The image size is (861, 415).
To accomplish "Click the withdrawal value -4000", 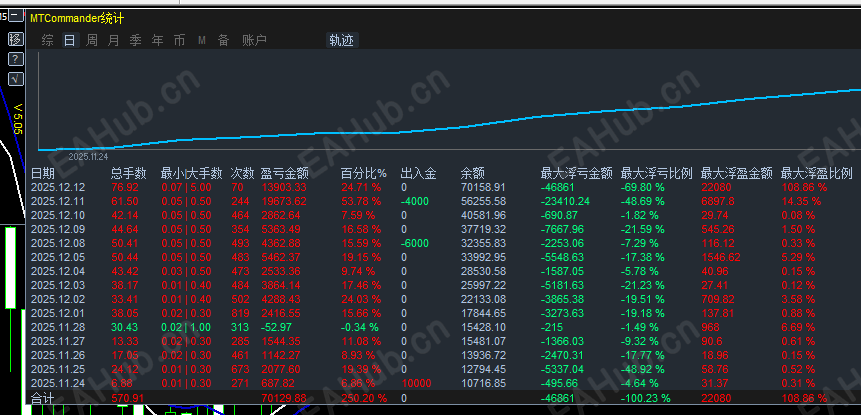I will [415, 201].
